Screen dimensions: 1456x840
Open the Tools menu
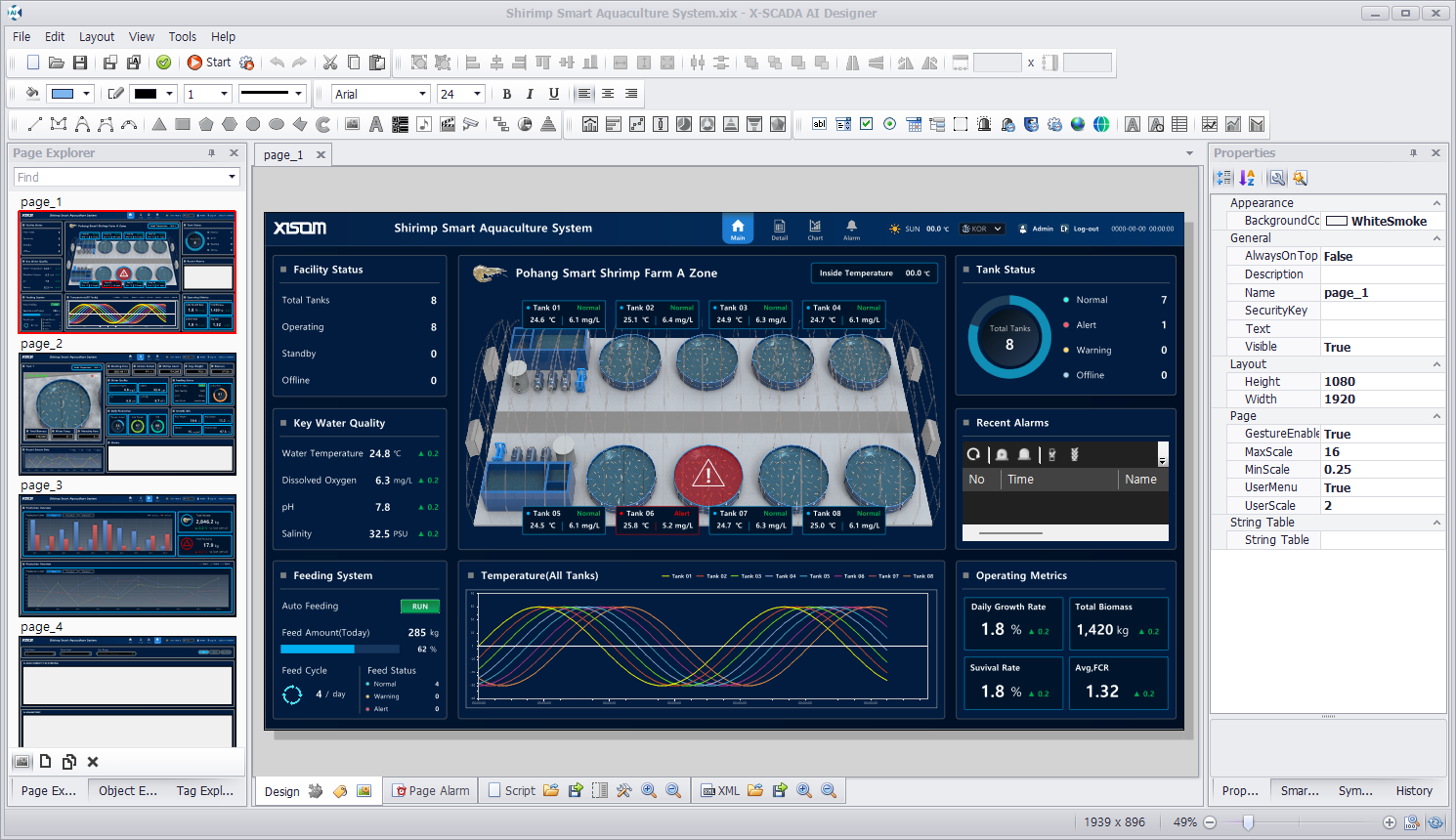tap(183, 36)
